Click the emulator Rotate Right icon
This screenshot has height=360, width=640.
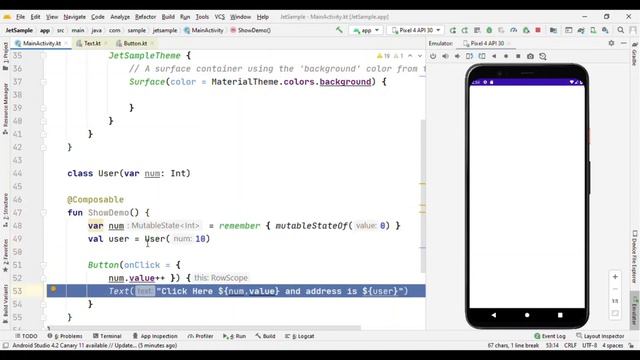pyautogui.click(x=482, y=56)
